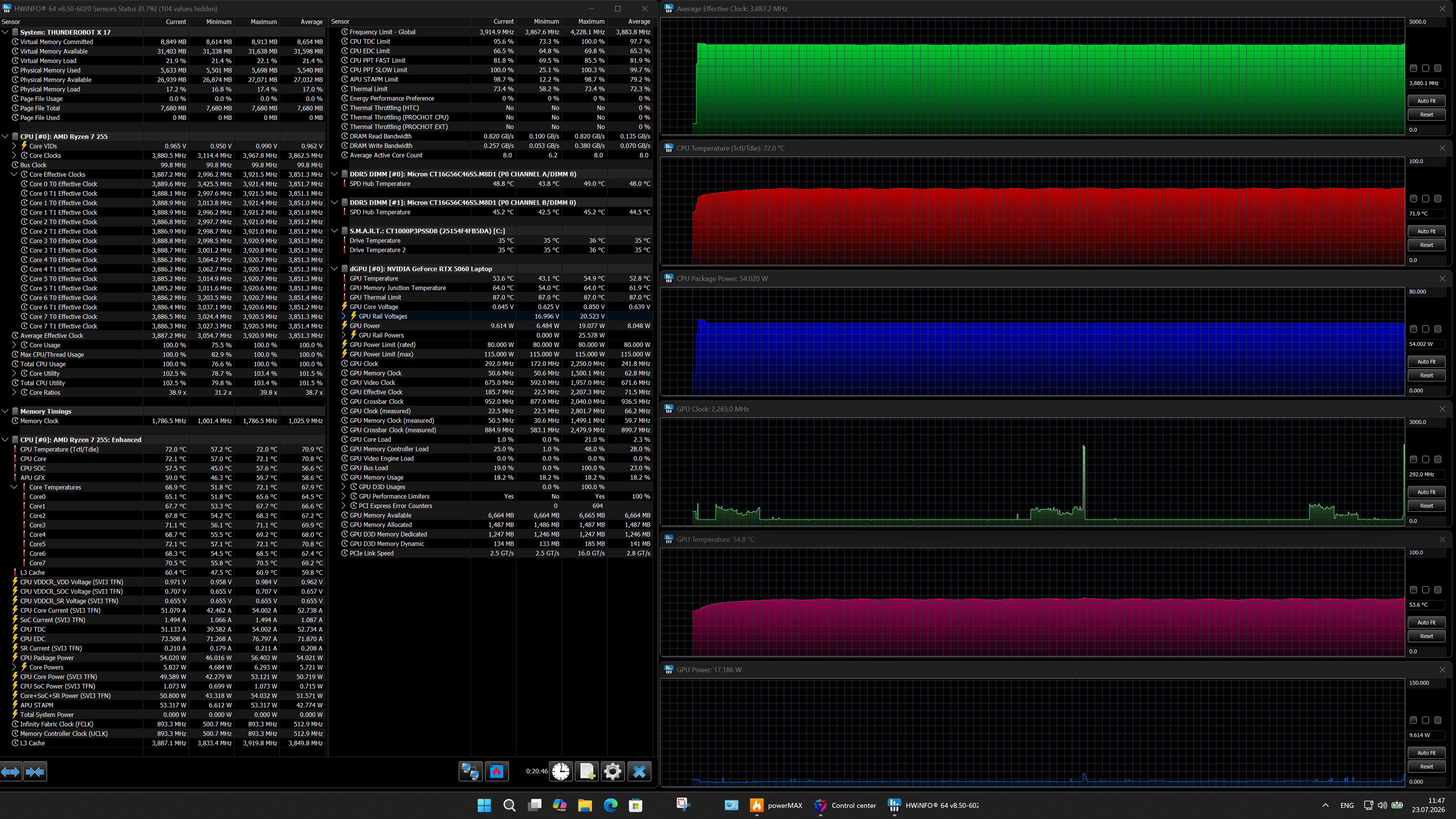Expand the GPU Performance Limiters row
The height and width of the screenshot is (819, 1456).
point(344,496)
